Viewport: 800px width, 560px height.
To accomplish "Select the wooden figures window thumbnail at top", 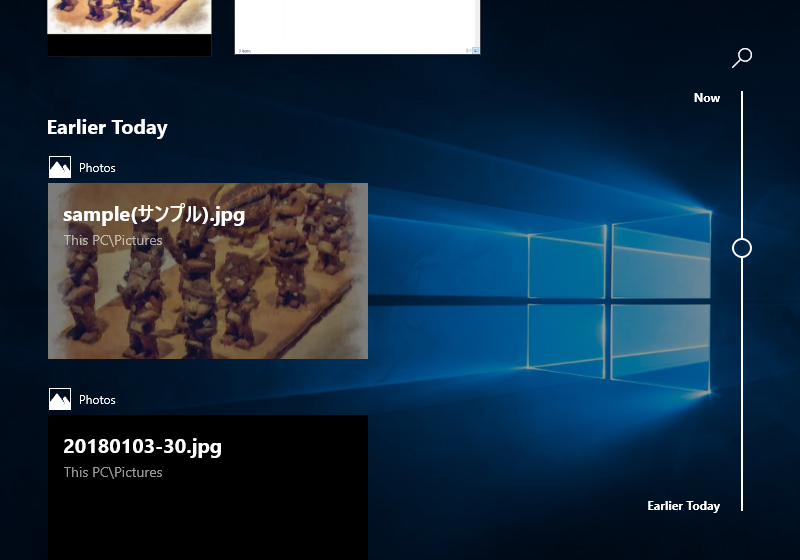I will click(x=129, y=27).
